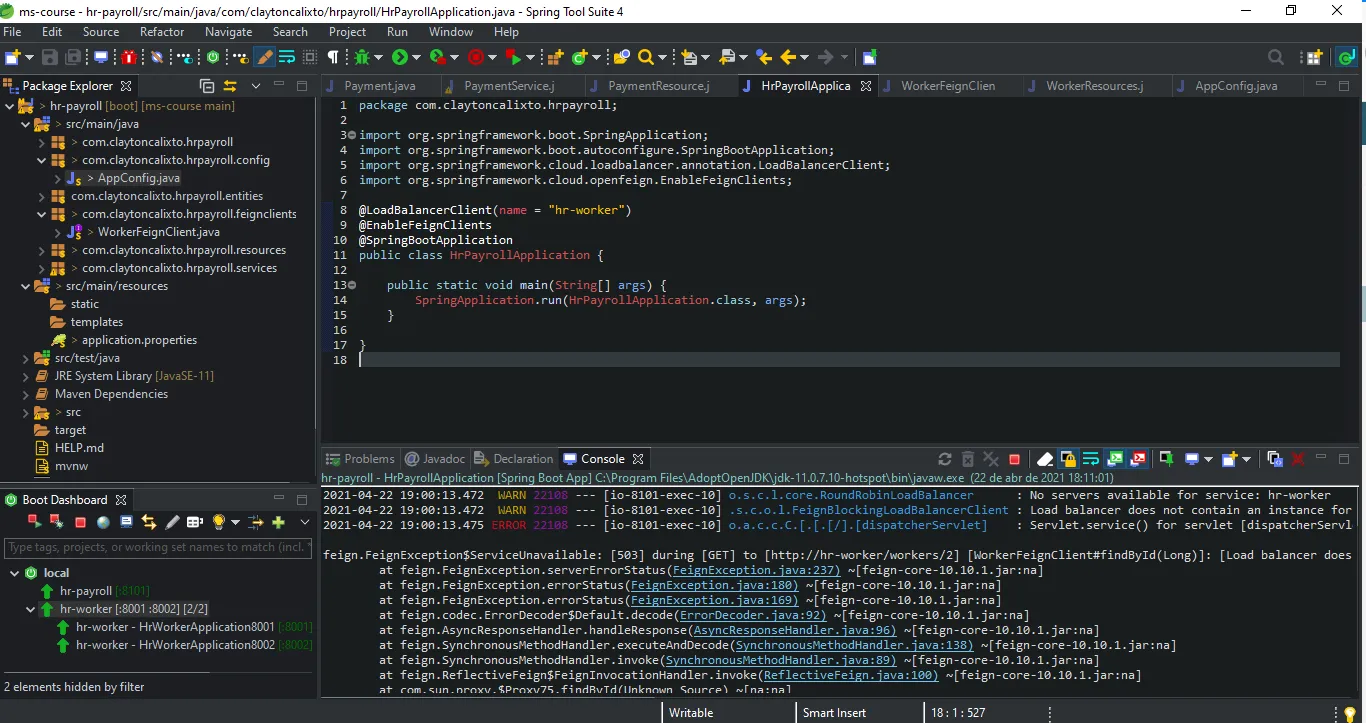Click the New Java Class icon
Viewport: 1366px width, 723px height.
(x=579, y=57)
